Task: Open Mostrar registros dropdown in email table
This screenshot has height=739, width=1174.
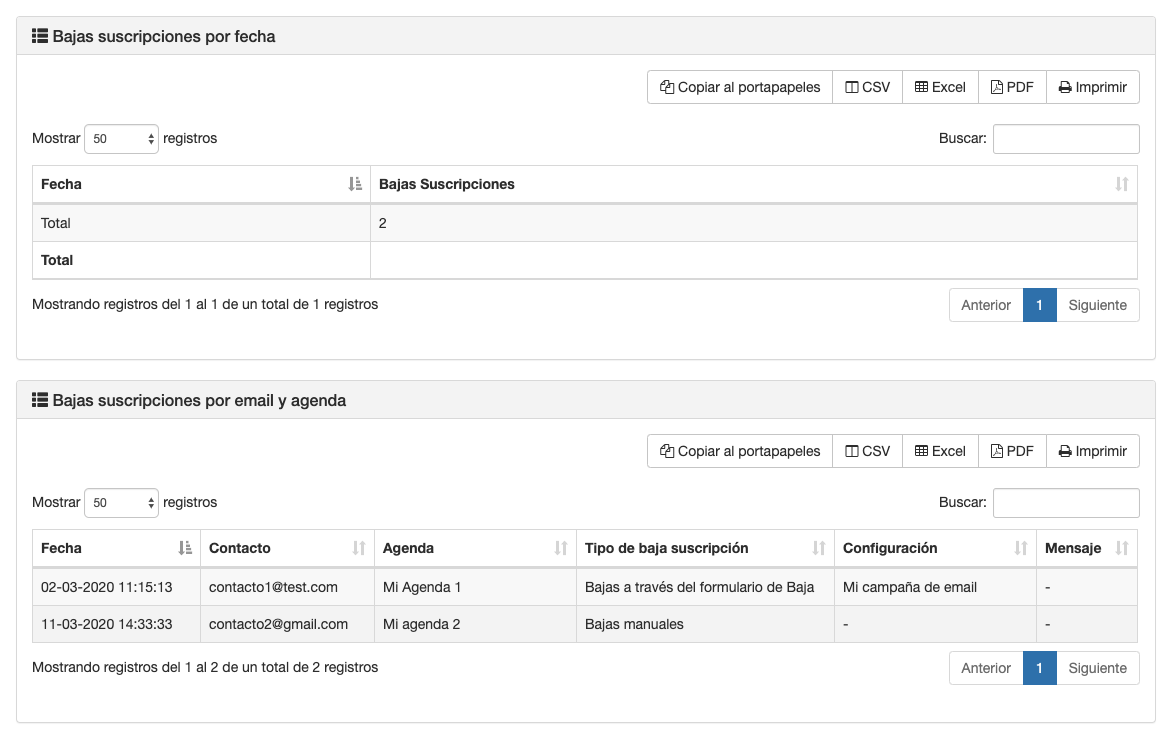Action: pos(122,503)
